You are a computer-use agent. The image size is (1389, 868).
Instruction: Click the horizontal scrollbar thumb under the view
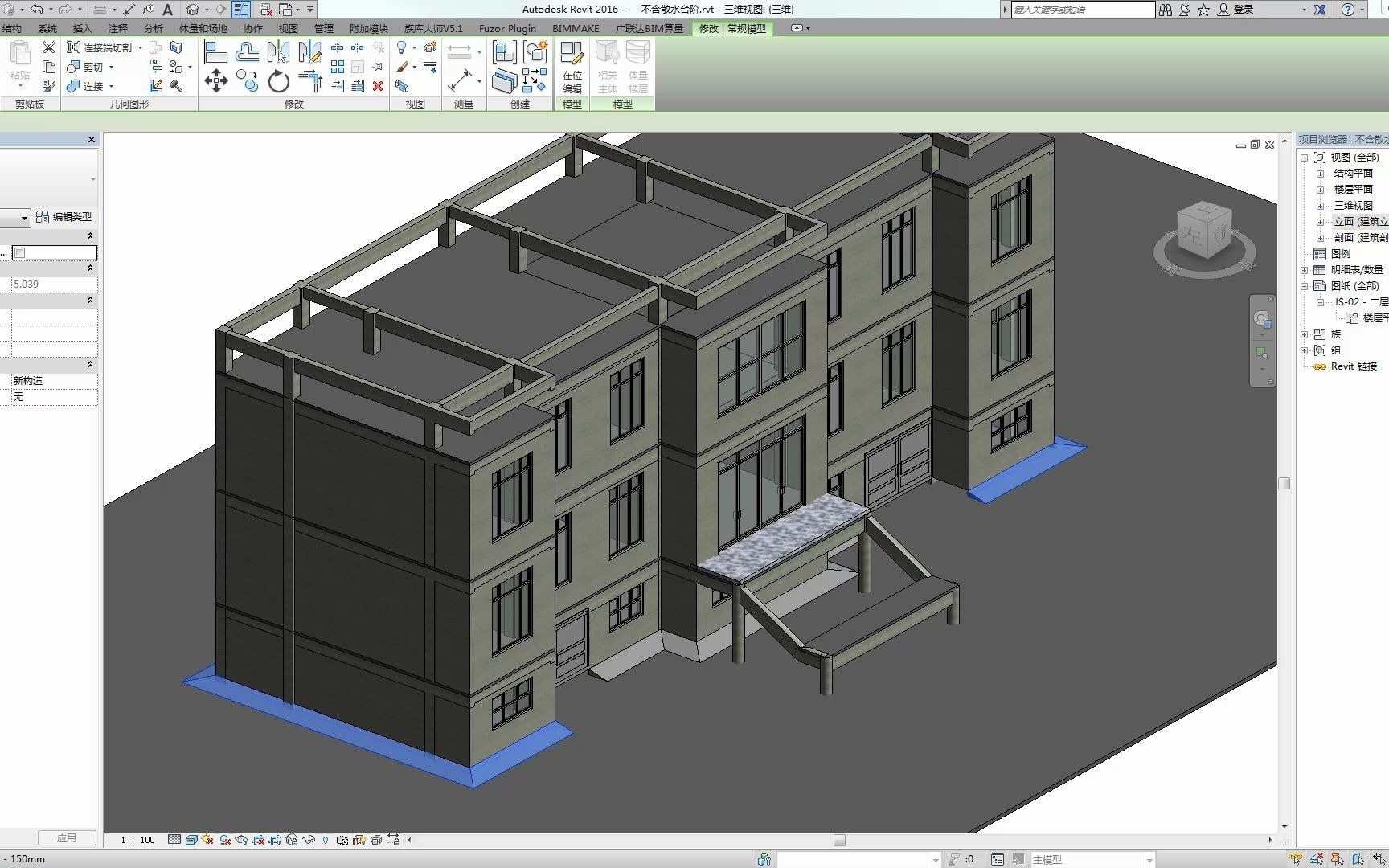(x=839, y=840)
